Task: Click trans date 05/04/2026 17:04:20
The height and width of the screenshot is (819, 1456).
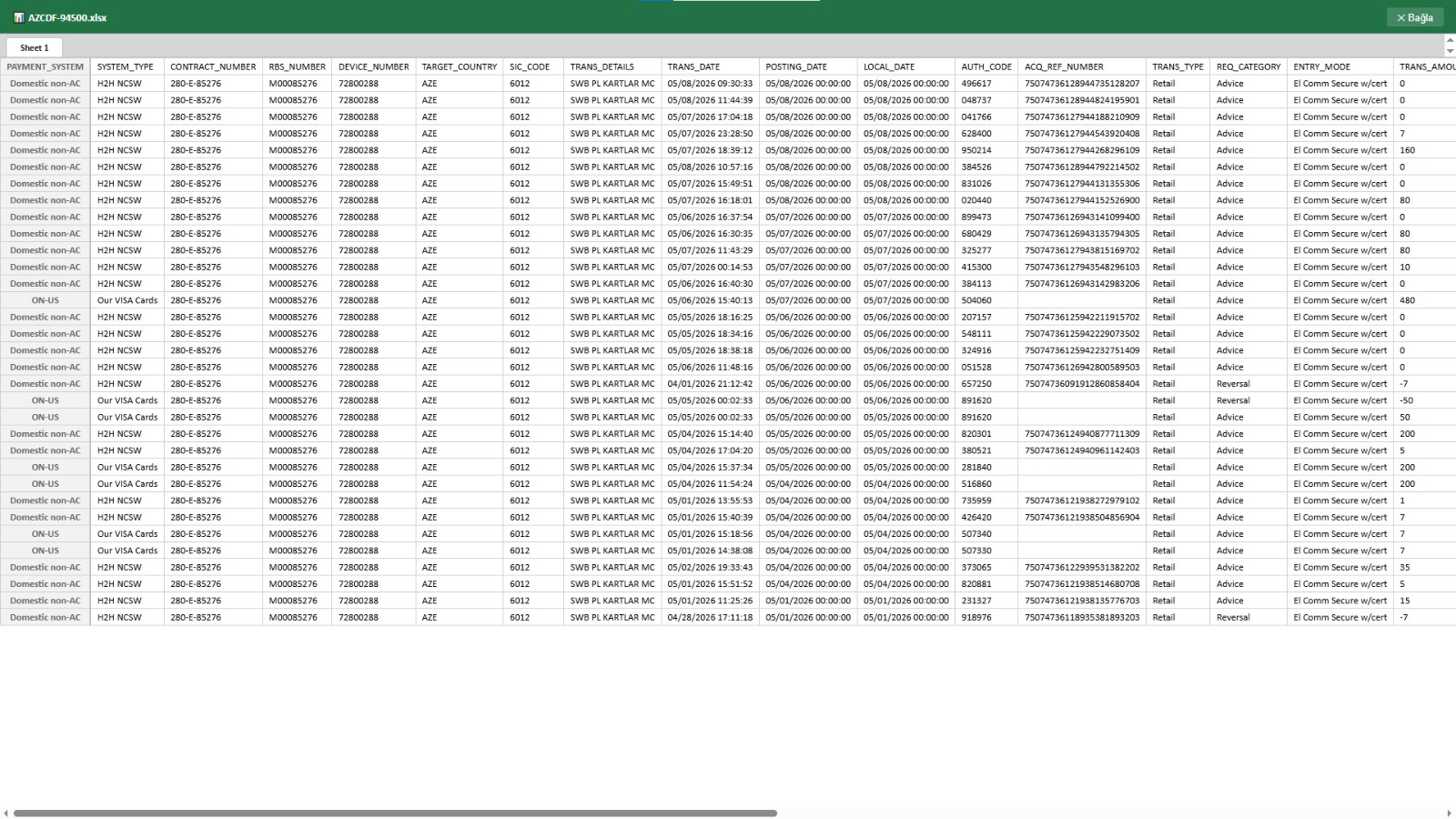Action: (710, 450)
